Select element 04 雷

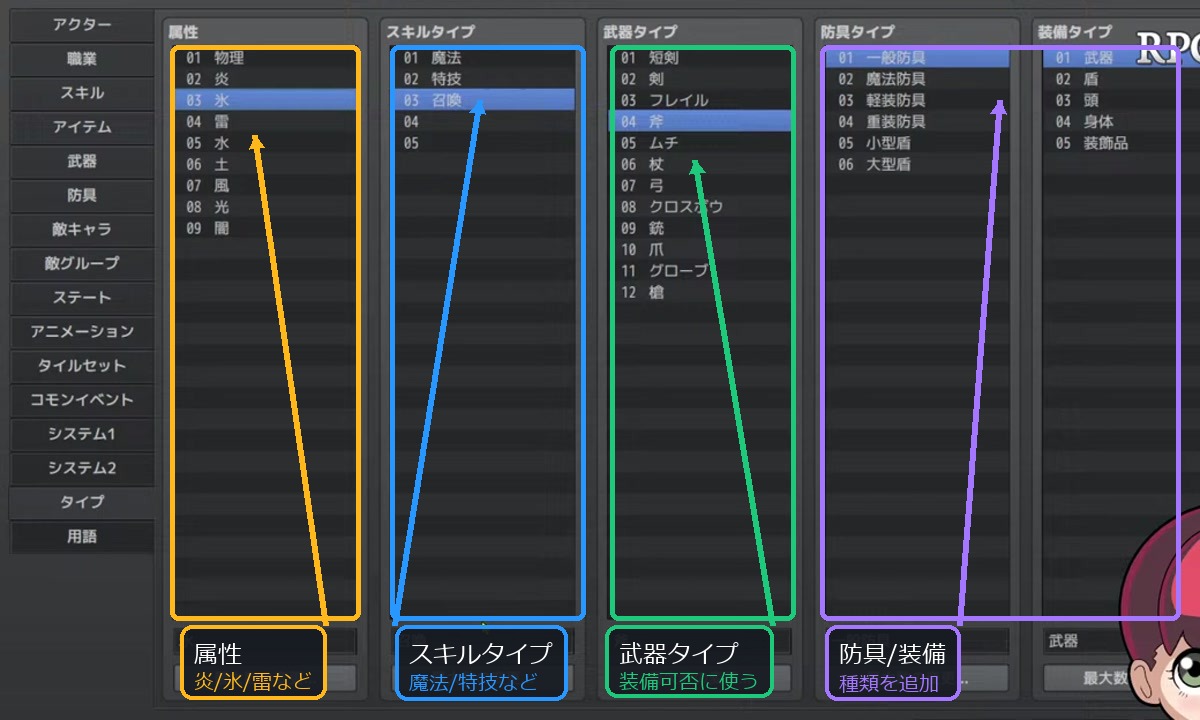point(265,121)
